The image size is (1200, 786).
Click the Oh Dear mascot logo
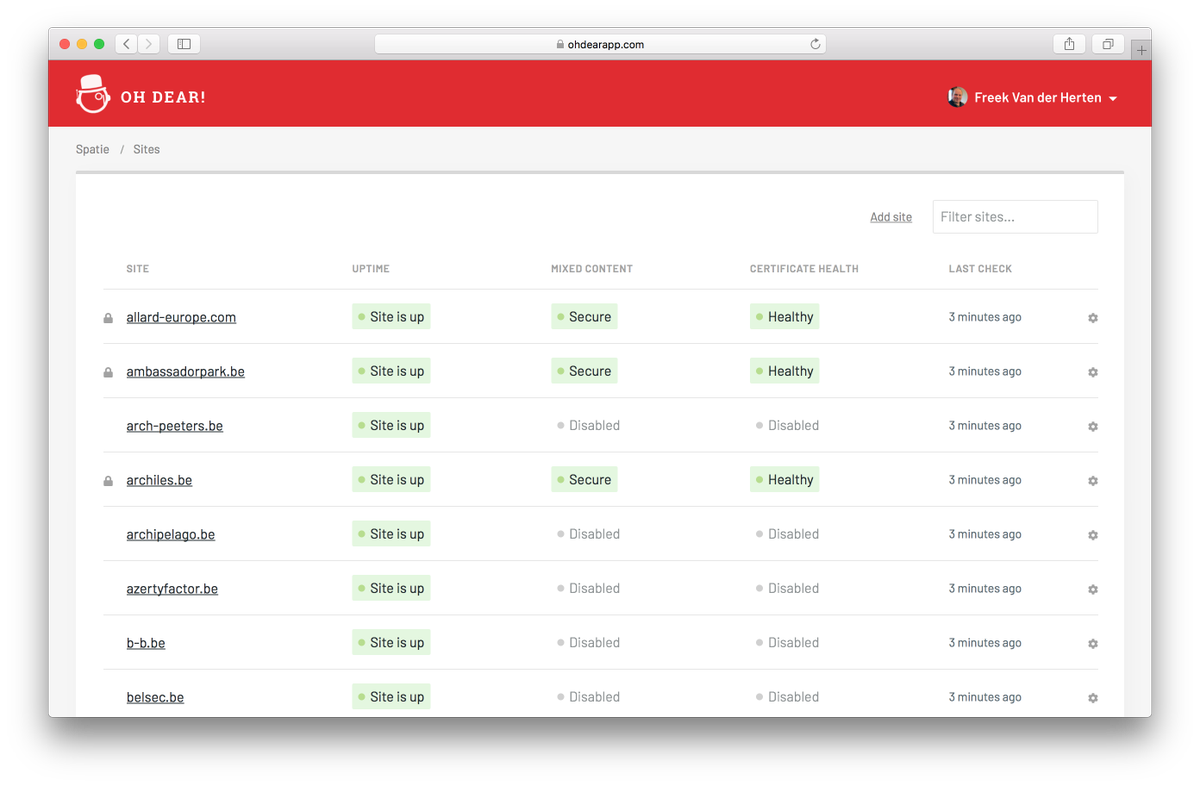click(92, 94)
